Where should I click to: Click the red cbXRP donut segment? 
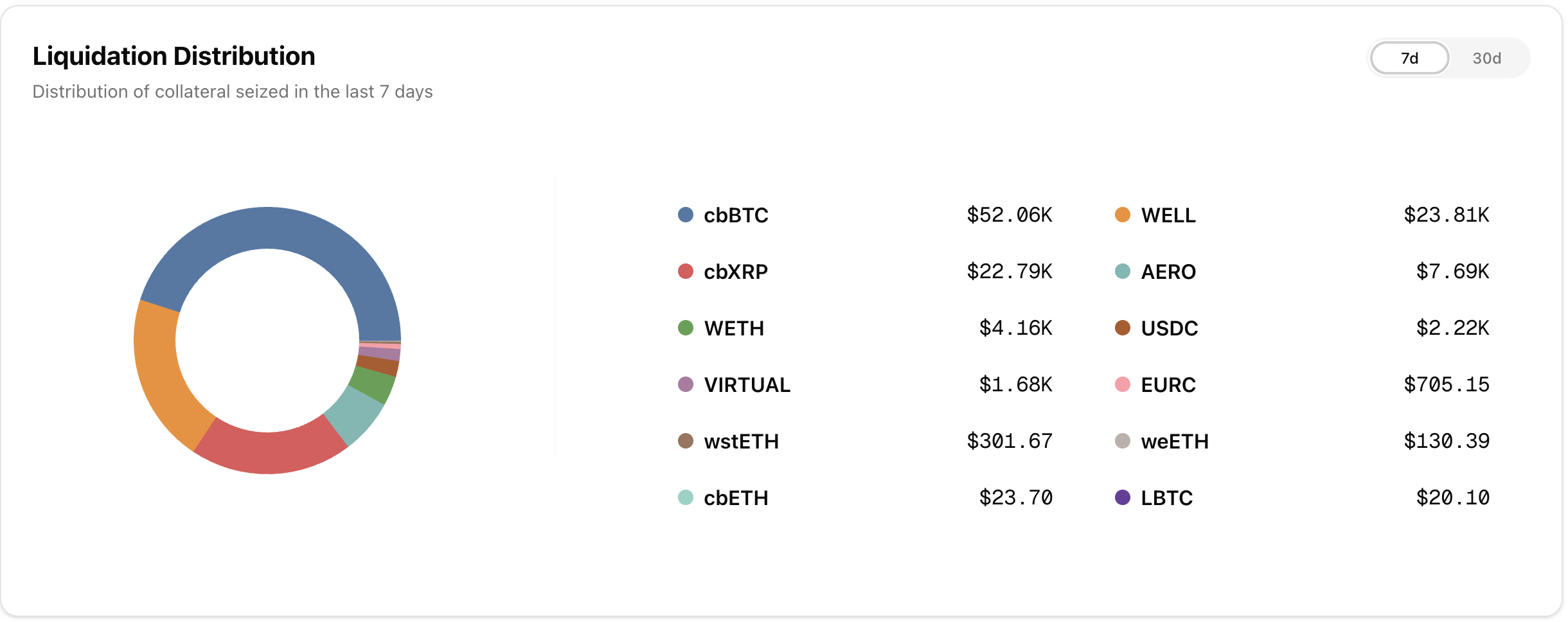(x=270, y=452)
